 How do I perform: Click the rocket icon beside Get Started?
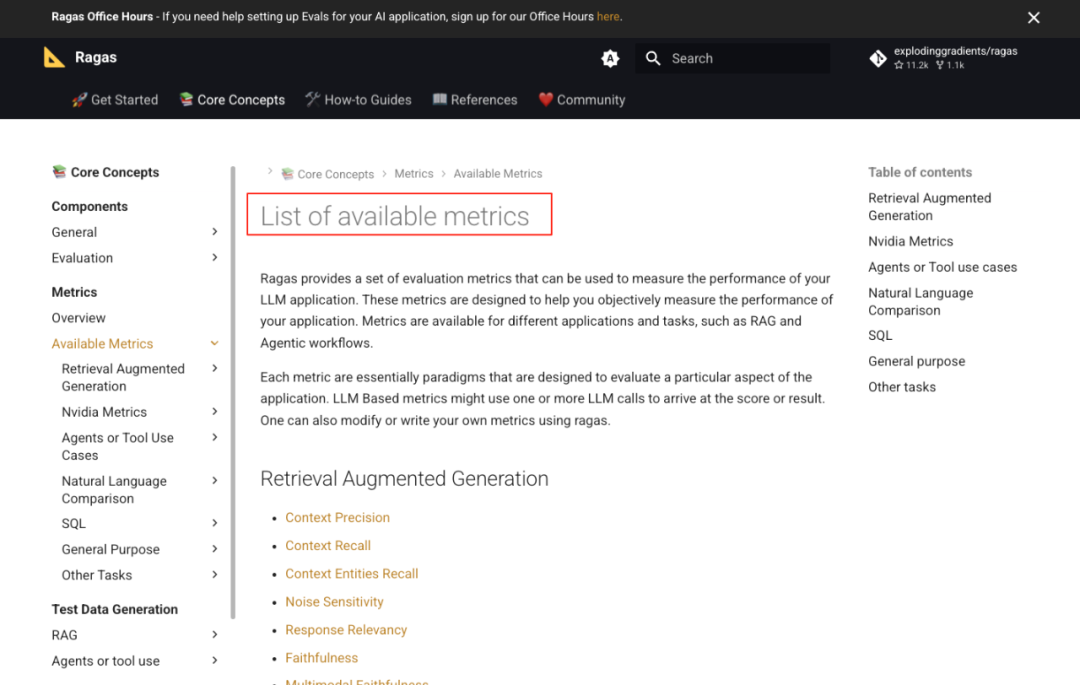[79, 99]
